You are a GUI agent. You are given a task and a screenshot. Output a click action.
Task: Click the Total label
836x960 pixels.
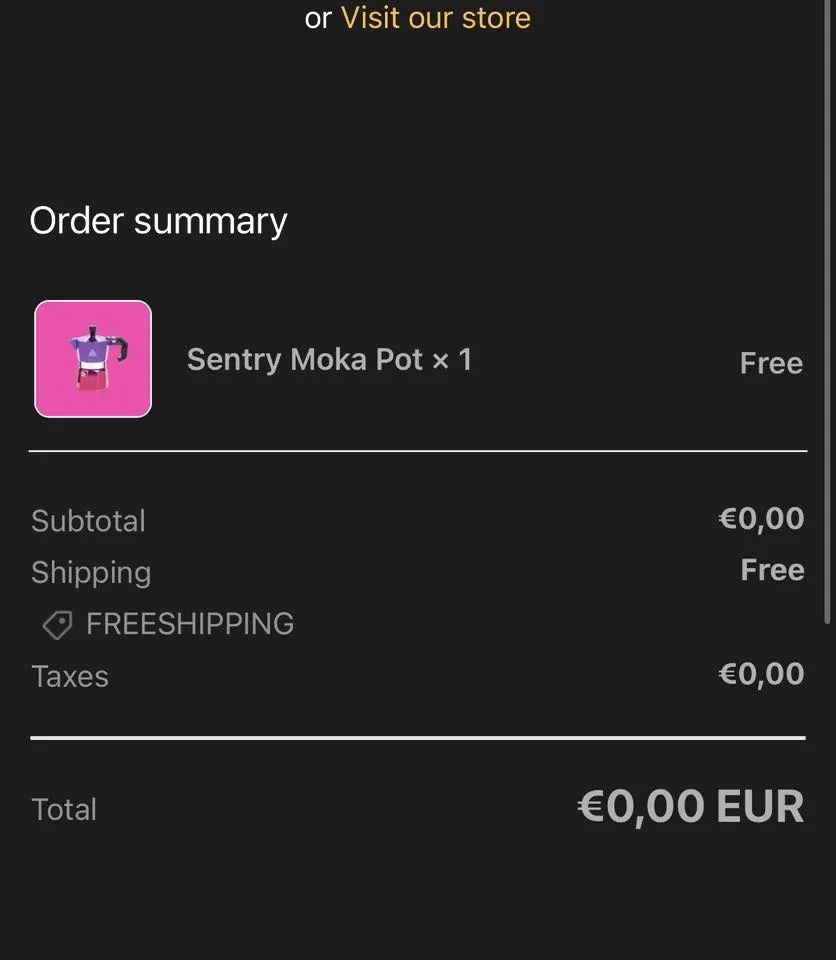[x=64, y=809]
